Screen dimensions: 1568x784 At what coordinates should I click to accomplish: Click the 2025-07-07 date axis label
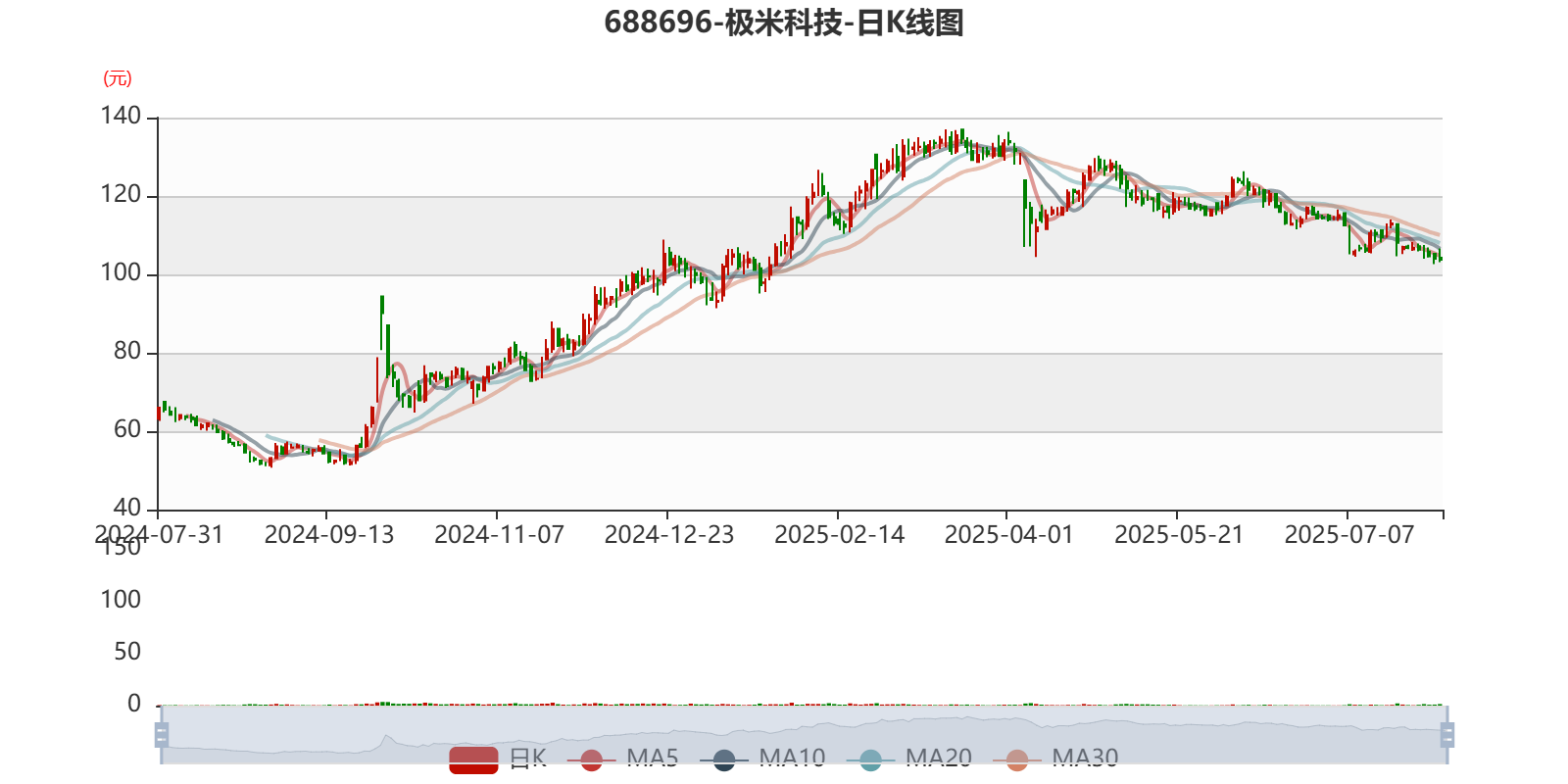[x=1349, y=535]
